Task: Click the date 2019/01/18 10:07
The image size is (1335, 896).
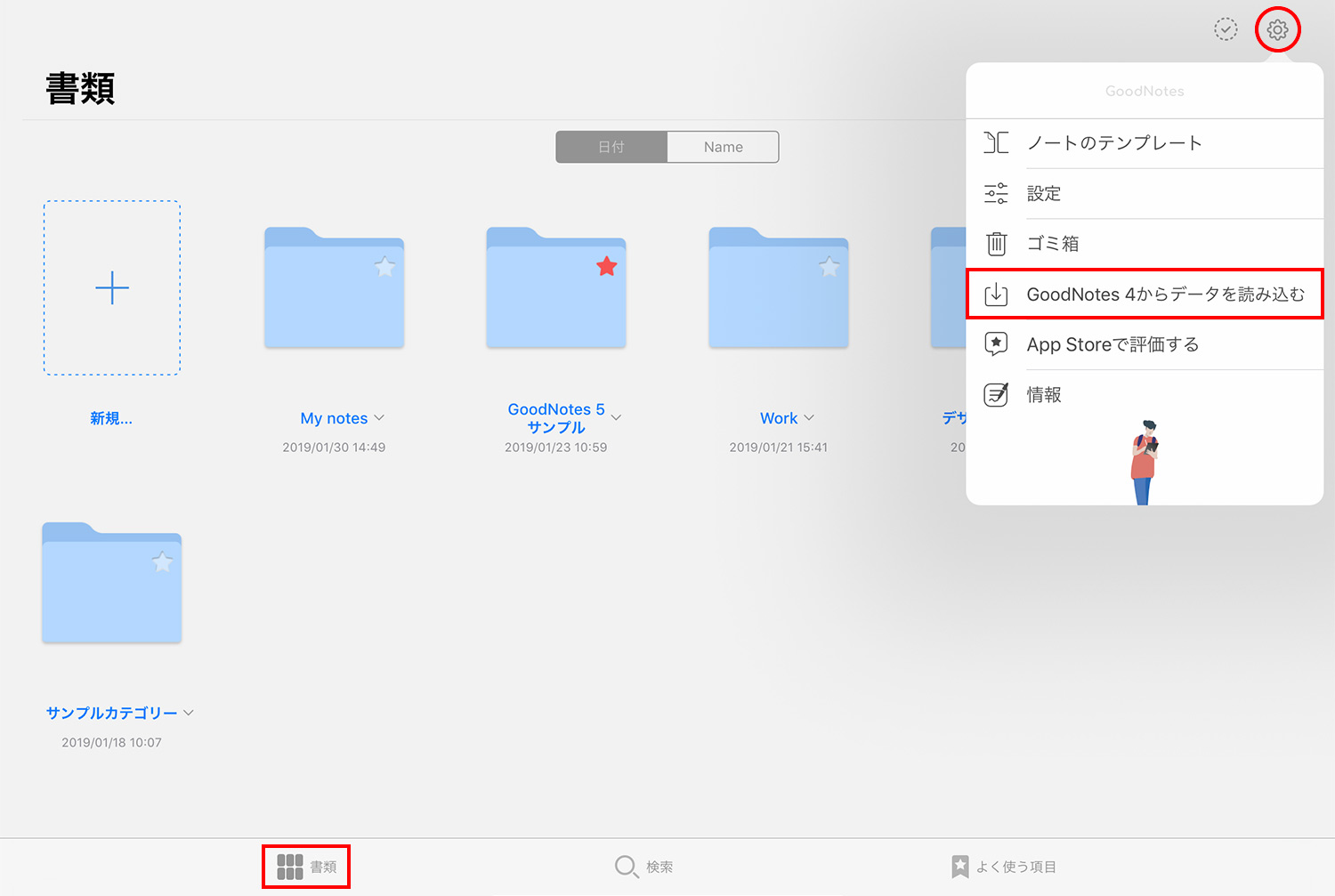Action: pyautogui.click(x=111, y=743)
